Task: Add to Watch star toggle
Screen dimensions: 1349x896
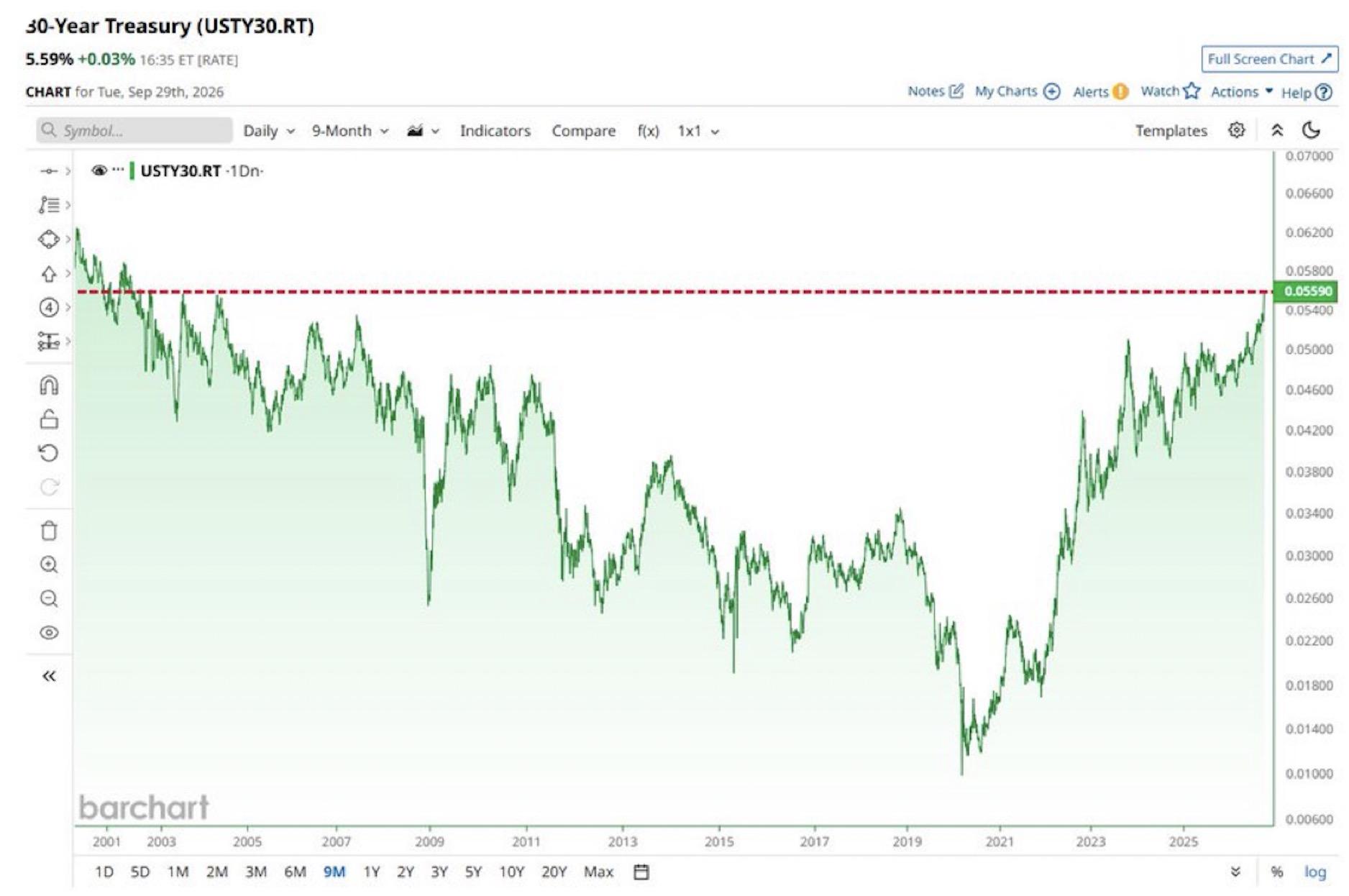Action: [1171, 91]
